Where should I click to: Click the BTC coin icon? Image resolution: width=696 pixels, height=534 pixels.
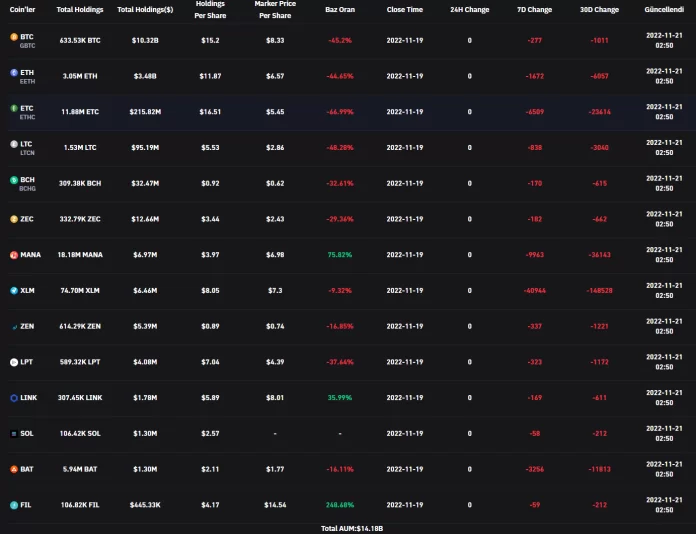[x=13, y=40]
